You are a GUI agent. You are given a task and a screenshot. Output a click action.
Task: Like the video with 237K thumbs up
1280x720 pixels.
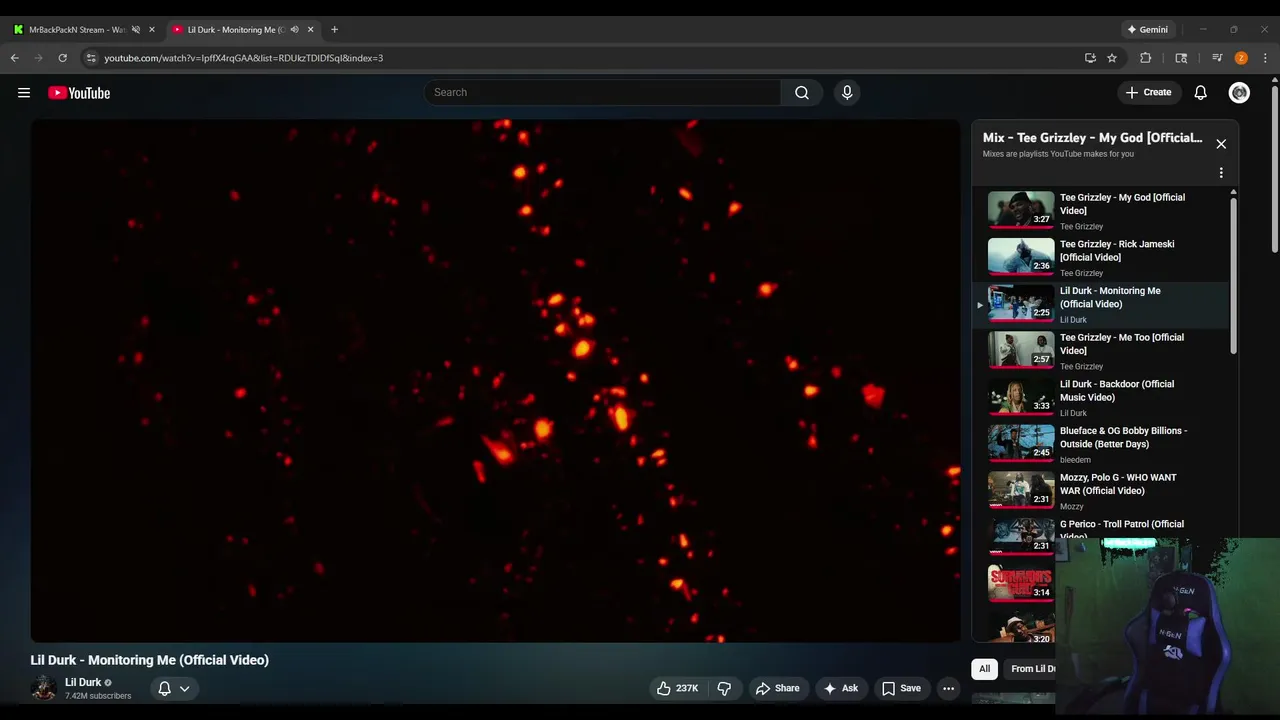pos(677,688)
